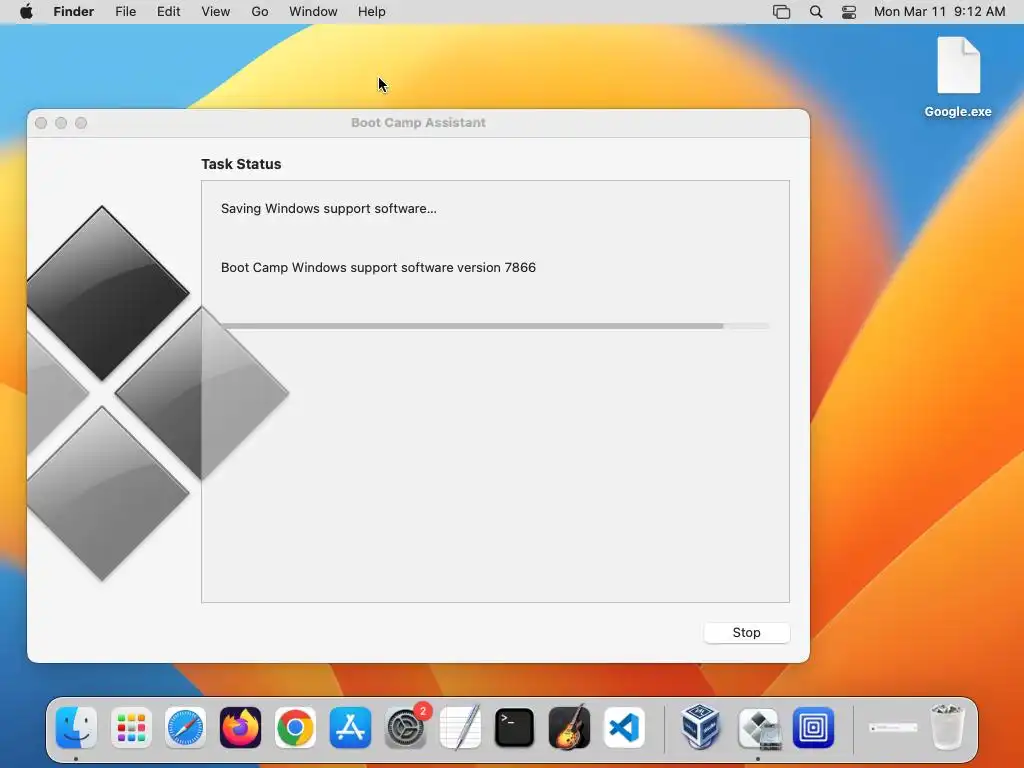Open System Settings from the Dock
This screenshot has height=768, width=1024.
point(406,728)
